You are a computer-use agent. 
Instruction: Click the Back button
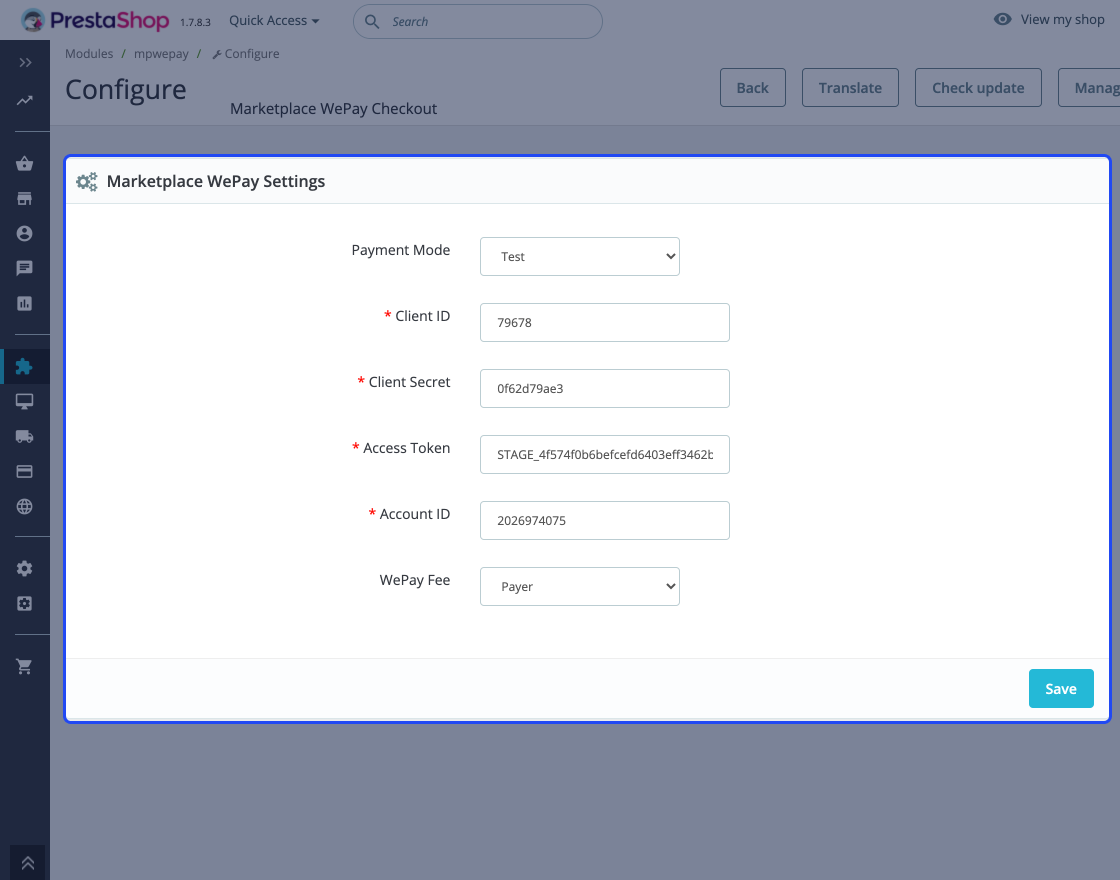[x=753, y=88]
